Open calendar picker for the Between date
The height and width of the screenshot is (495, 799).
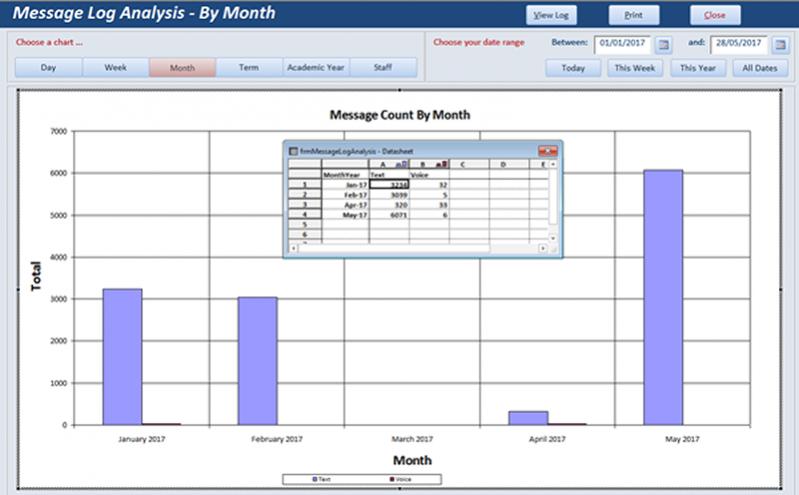tap(663, 45)
